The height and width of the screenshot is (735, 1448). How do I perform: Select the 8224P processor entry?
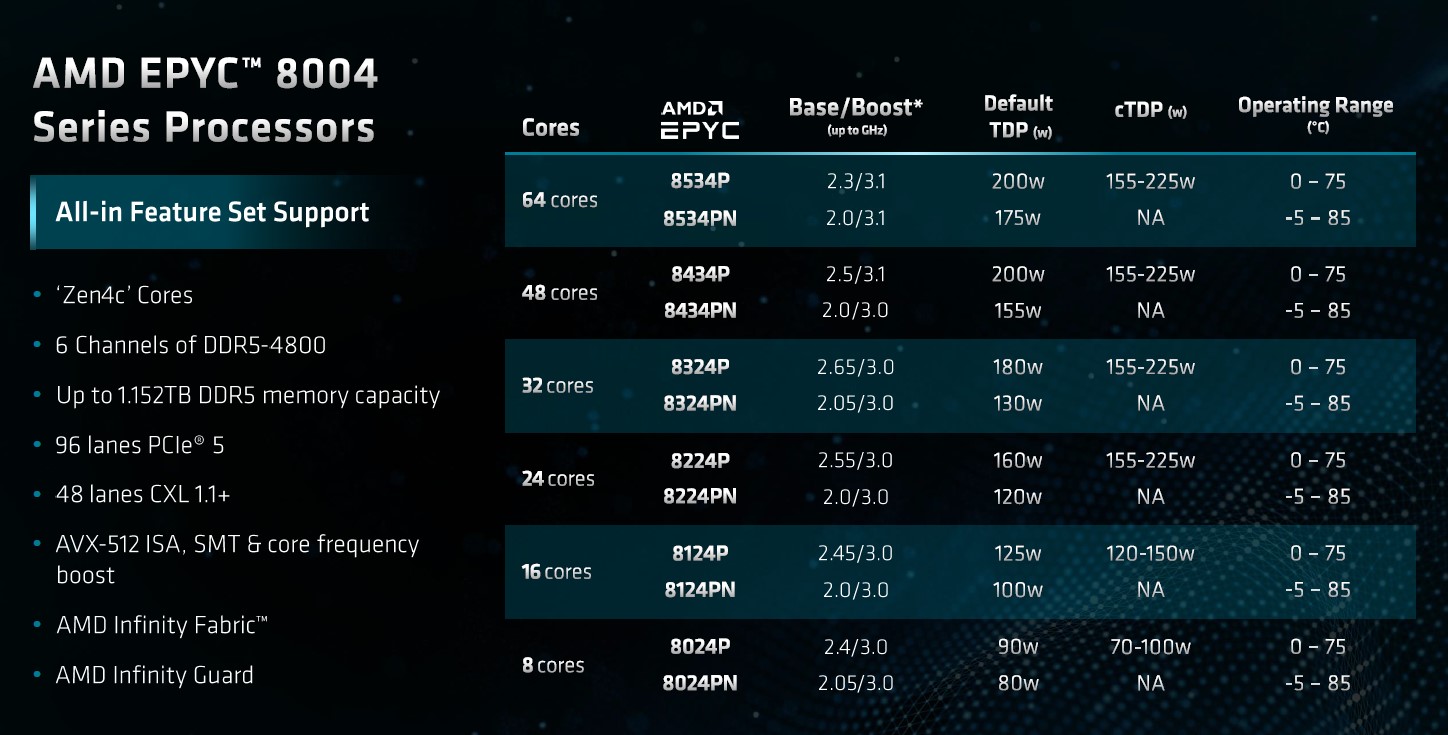700,460
